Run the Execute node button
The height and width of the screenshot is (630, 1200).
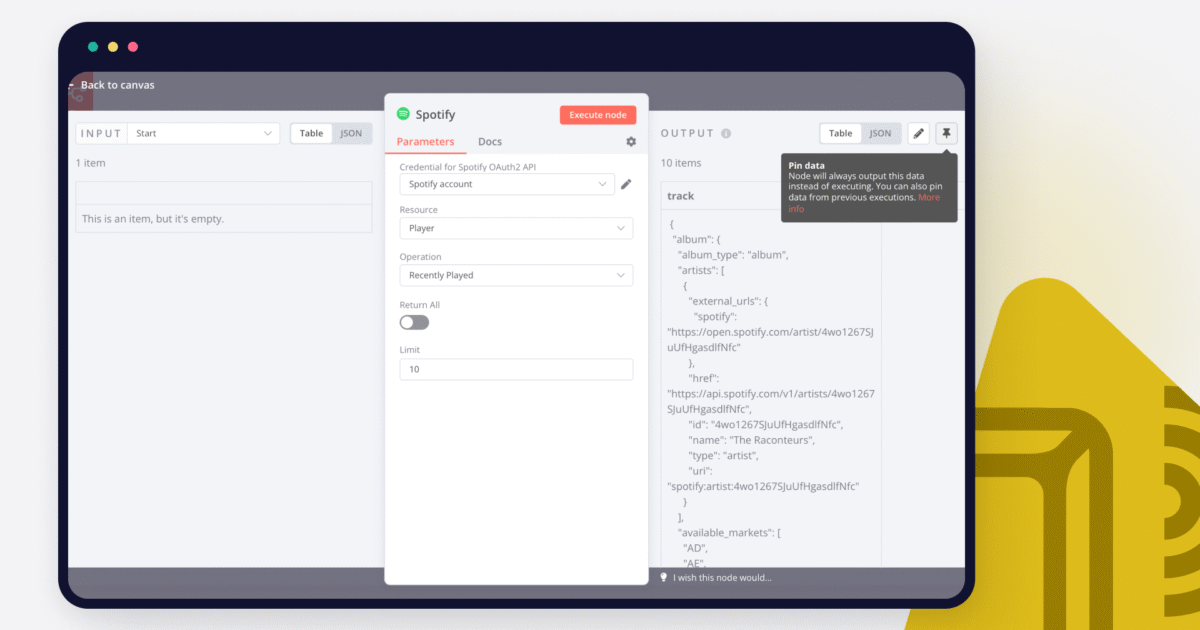click(x=598, y=115)
